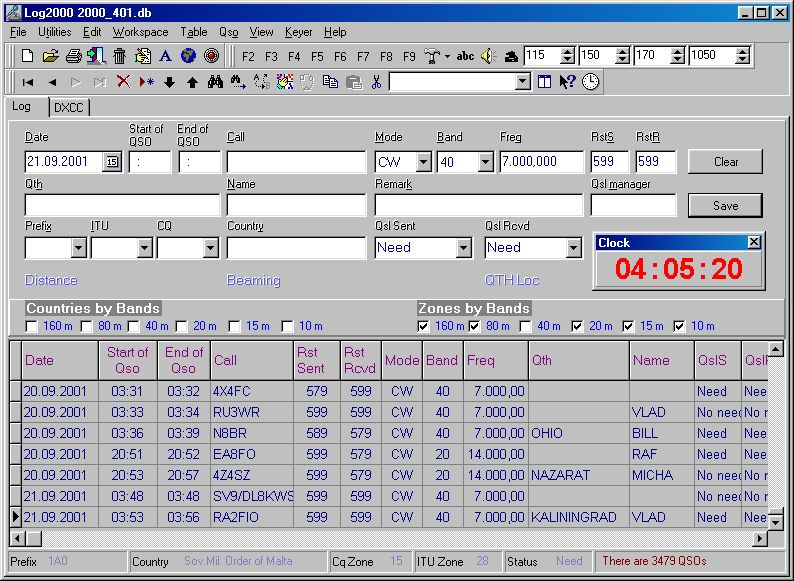
Task: Click the black up arrow icon
Action: [x=192, y=82]
